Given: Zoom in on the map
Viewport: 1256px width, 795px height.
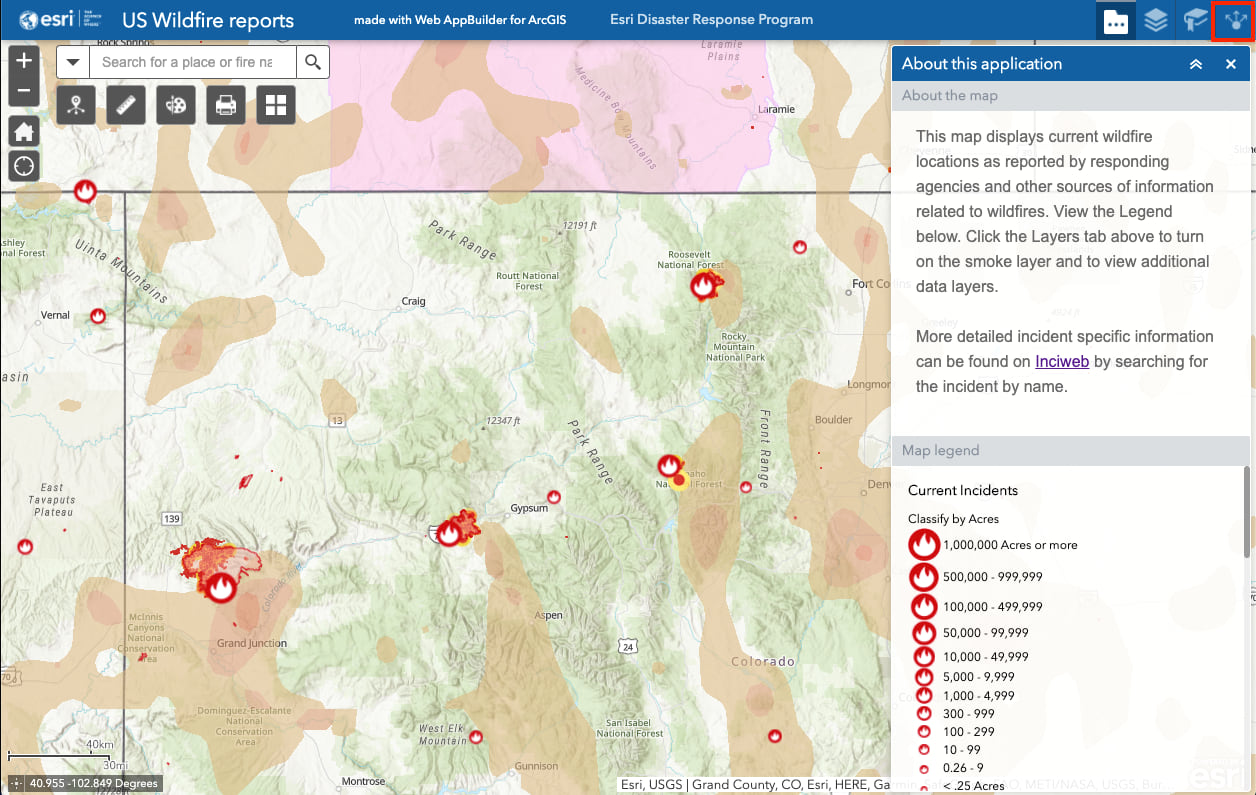Looking at the screenshot, I should pos(24,60).
